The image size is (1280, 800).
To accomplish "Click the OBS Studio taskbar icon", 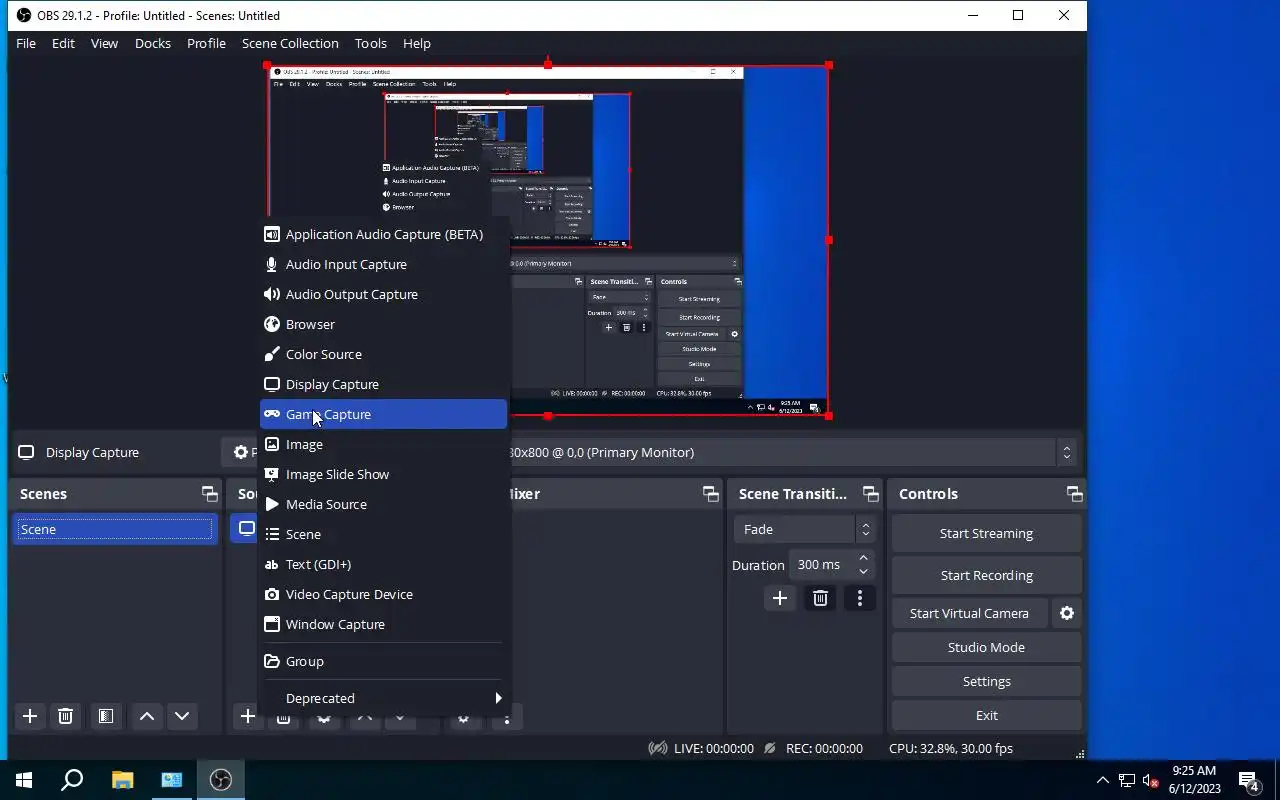I will coord(221,780).
